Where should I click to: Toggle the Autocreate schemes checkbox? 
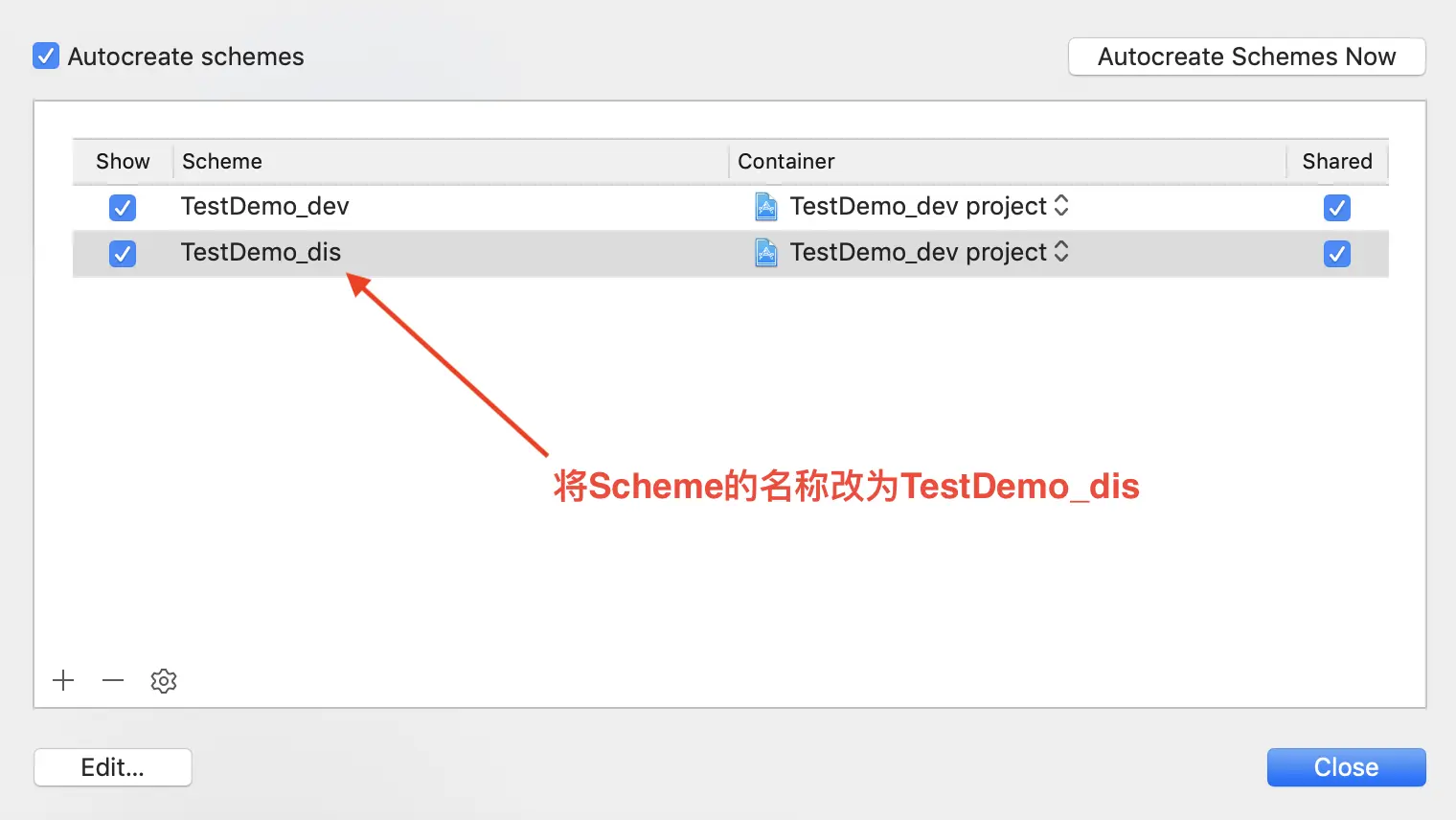pyautogui.click(x=46, y=57)
